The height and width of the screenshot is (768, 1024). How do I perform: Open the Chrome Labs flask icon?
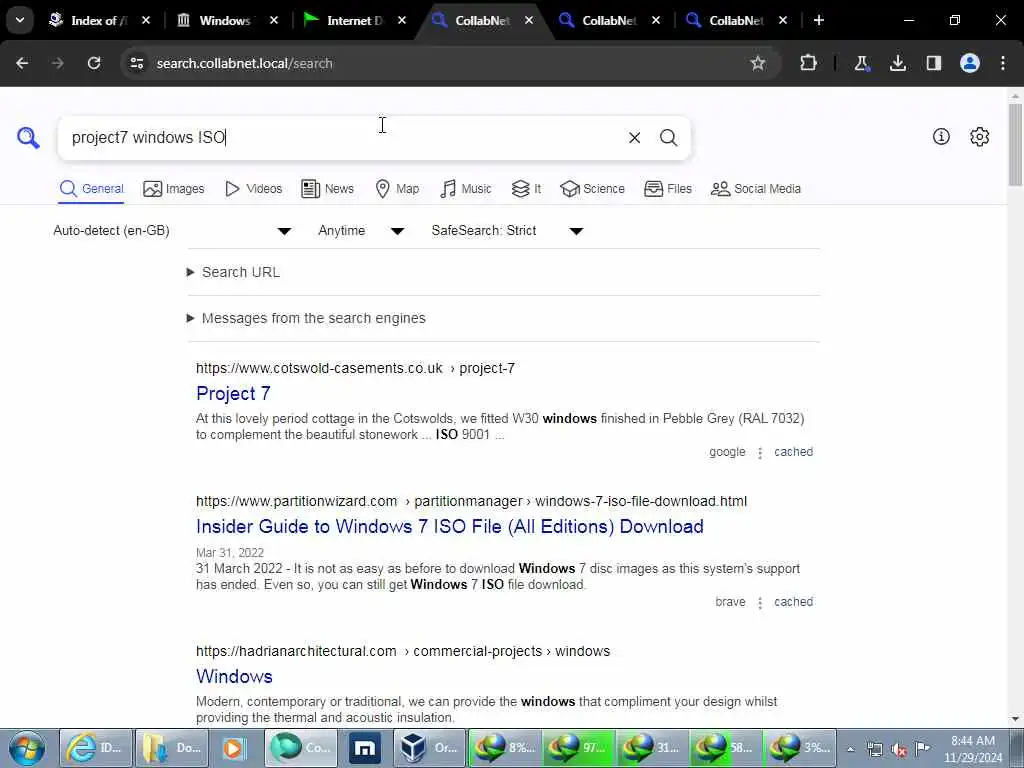tap(861, 63)
